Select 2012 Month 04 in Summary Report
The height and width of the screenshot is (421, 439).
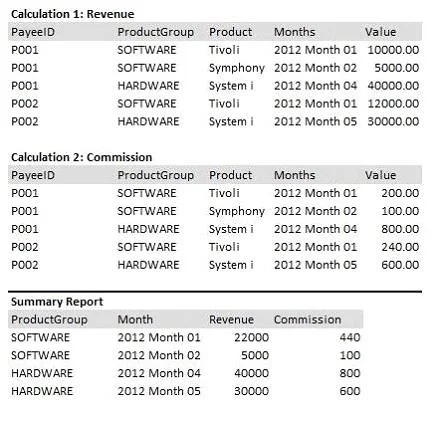pyautogui.click(x=159, y=373)
